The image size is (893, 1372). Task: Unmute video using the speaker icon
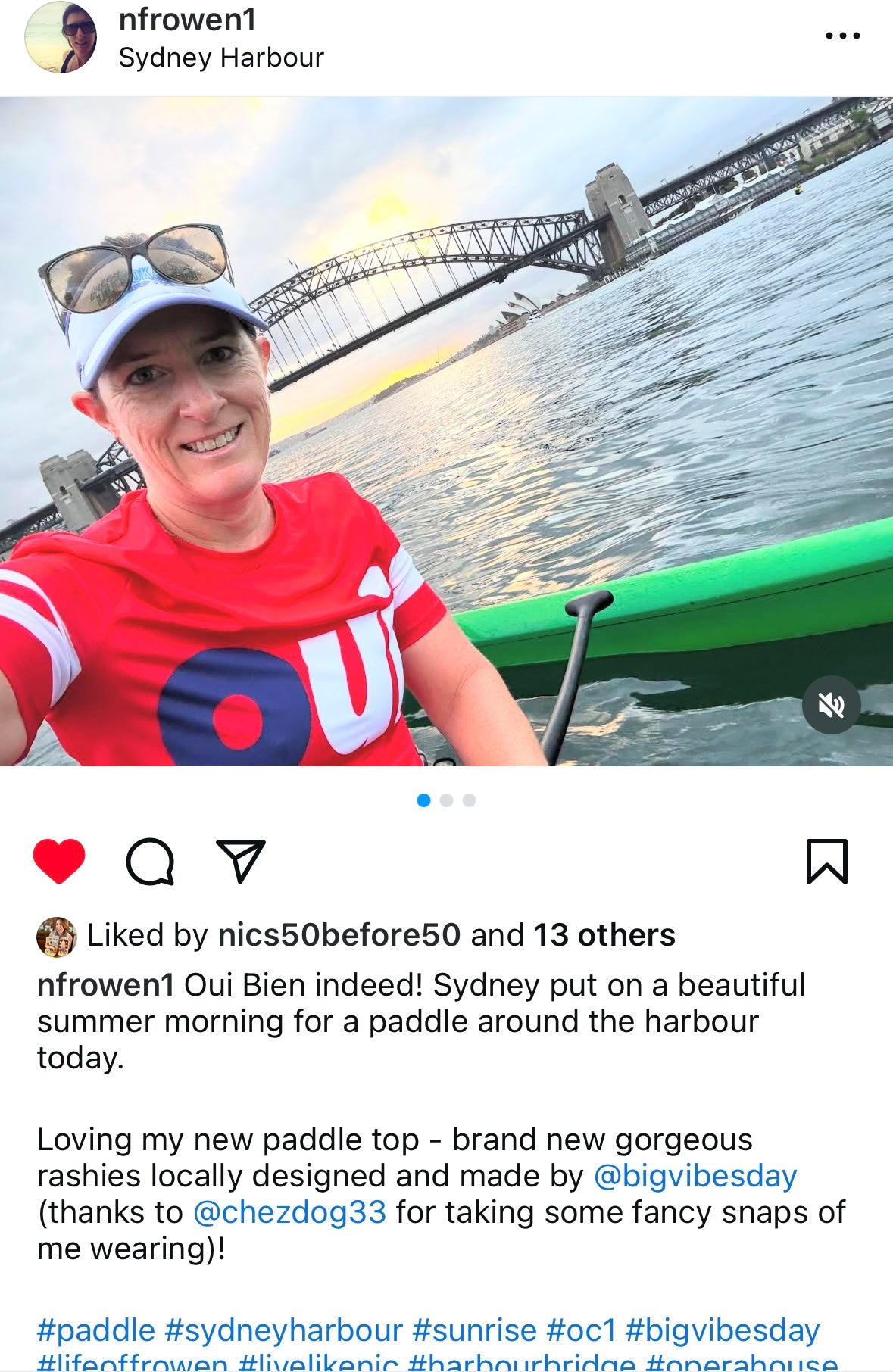pos(832,705)
